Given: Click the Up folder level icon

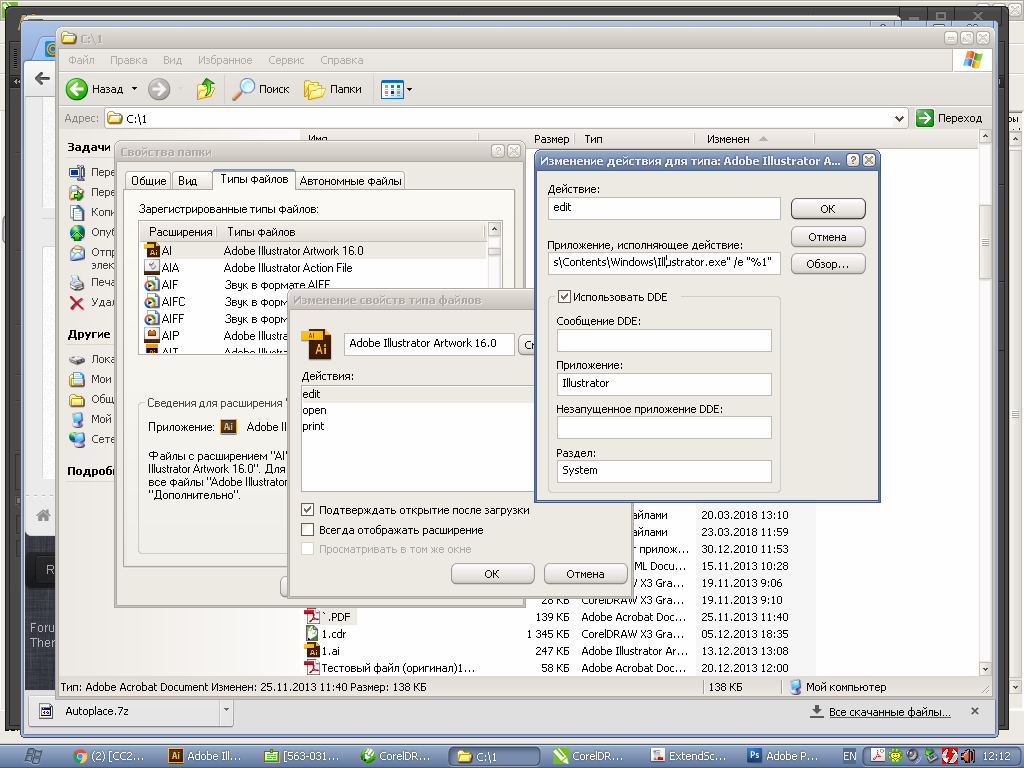Looking at the screenshot, I should [206, 89].
